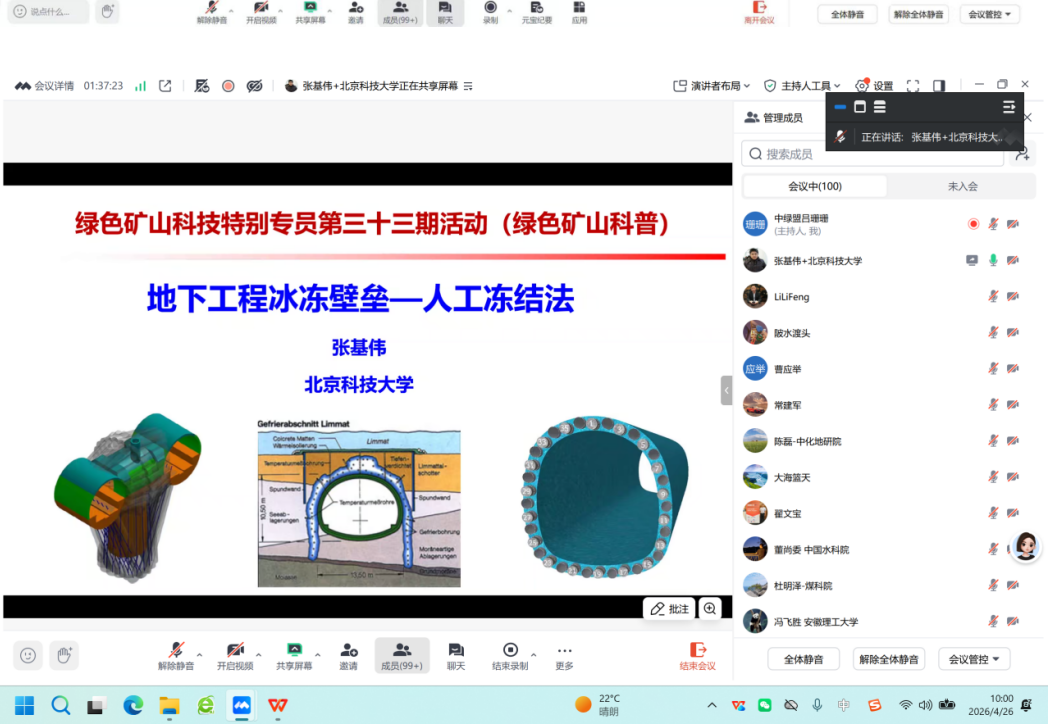The width and height of the screenshot is (1060, 728).
Task: Turn on camera with 开启视频 icon
Action: click(235, 655)
